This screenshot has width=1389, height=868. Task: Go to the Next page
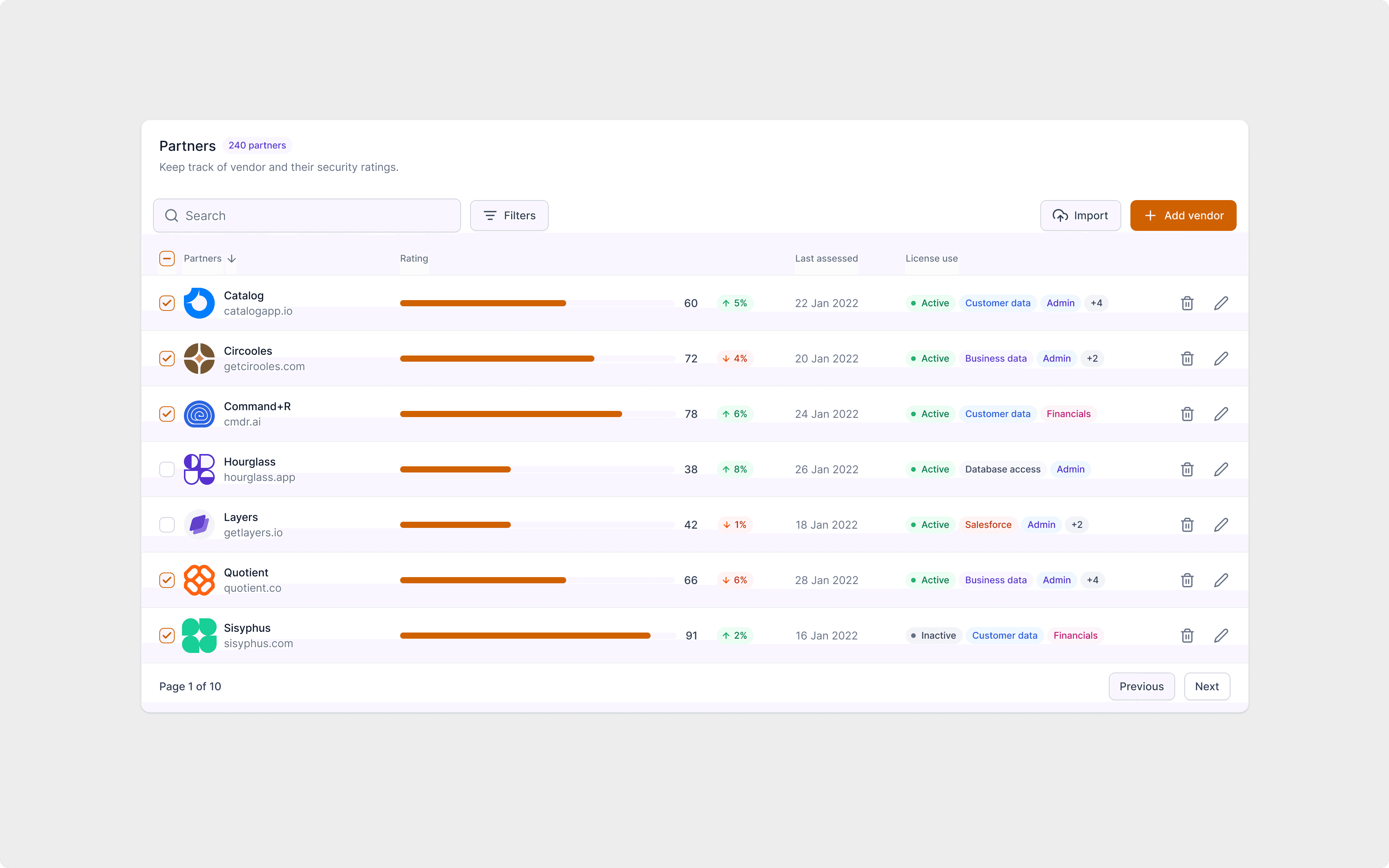tap(1207, 687)
